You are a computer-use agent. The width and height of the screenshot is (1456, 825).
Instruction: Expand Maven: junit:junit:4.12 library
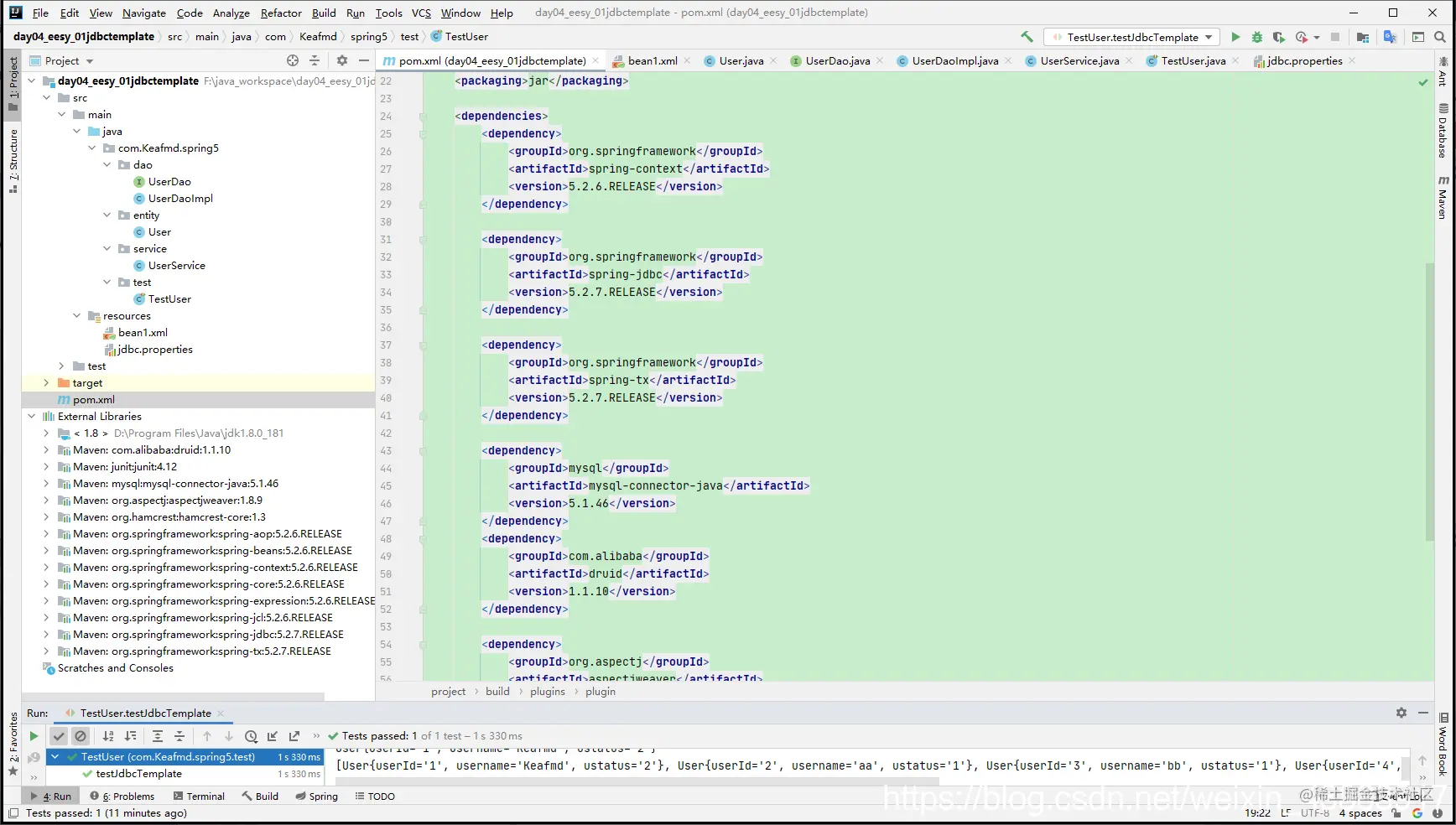coord(47,467)
